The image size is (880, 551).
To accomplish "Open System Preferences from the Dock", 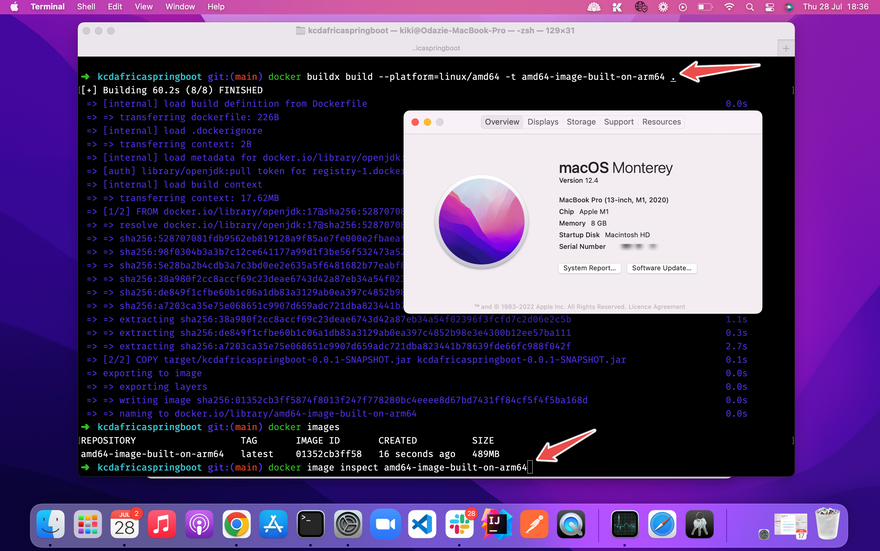I will click(x=348, y=525).
